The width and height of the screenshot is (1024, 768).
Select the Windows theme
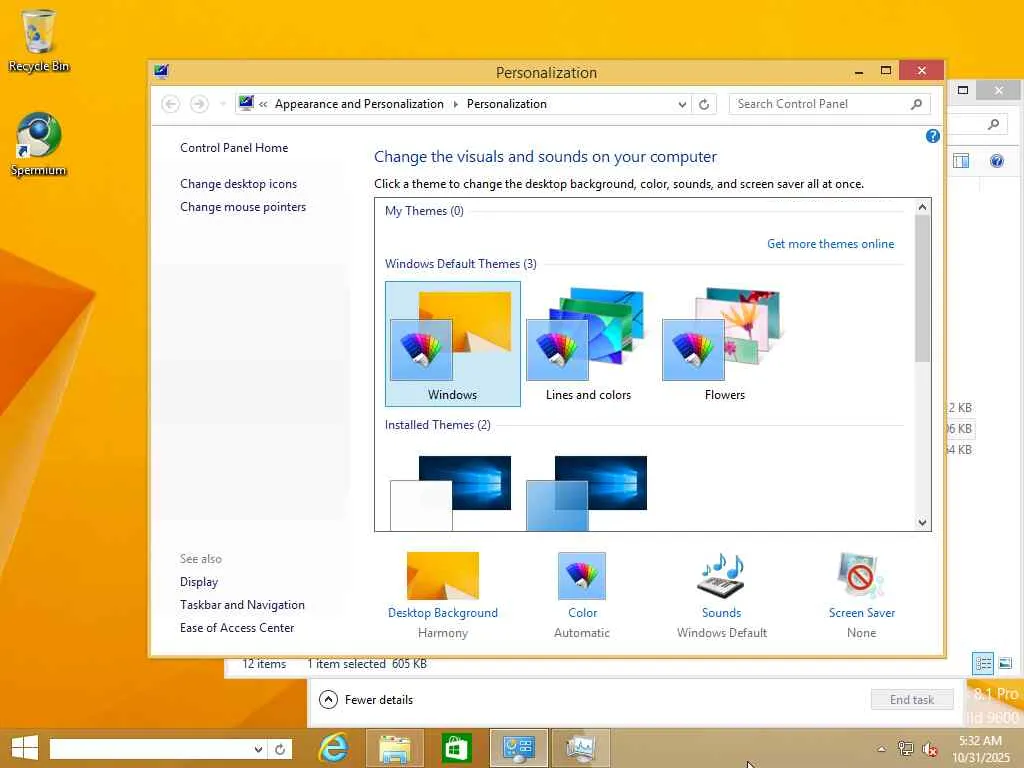[453, 344]
